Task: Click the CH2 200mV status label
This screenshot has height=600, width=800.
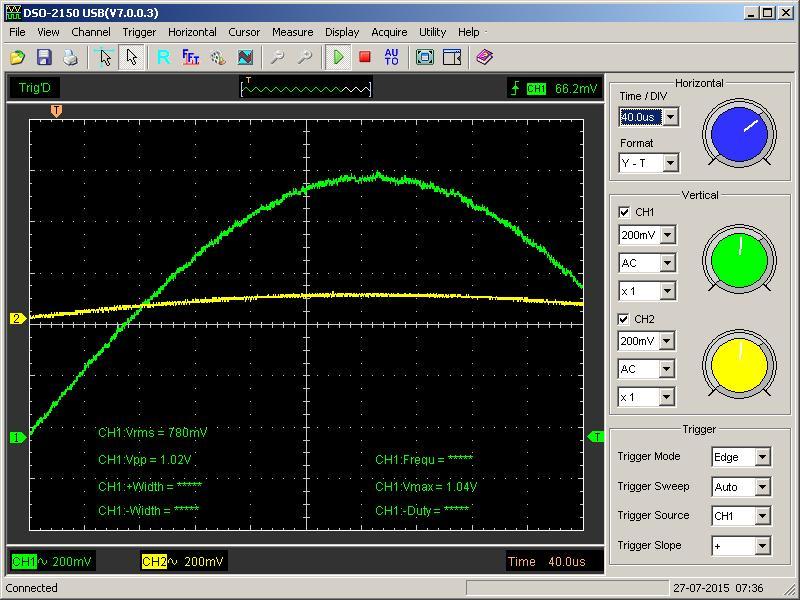Action: 183,562
